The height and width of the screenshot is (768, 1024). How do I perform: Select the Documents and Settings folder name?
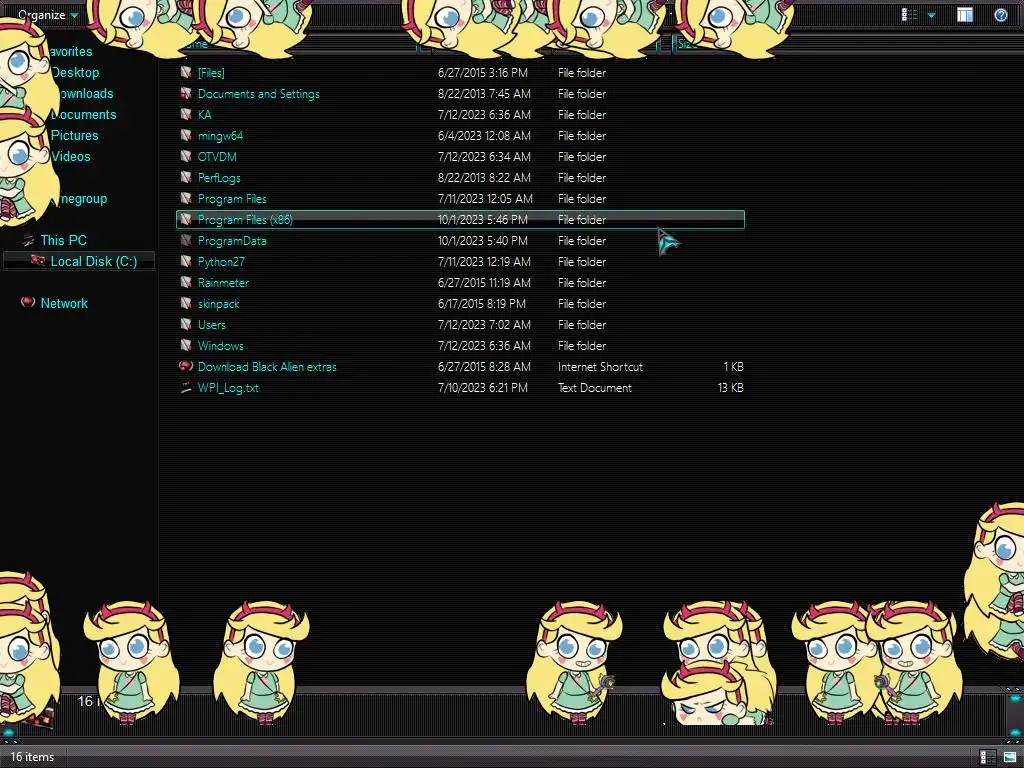click(259, 93)
